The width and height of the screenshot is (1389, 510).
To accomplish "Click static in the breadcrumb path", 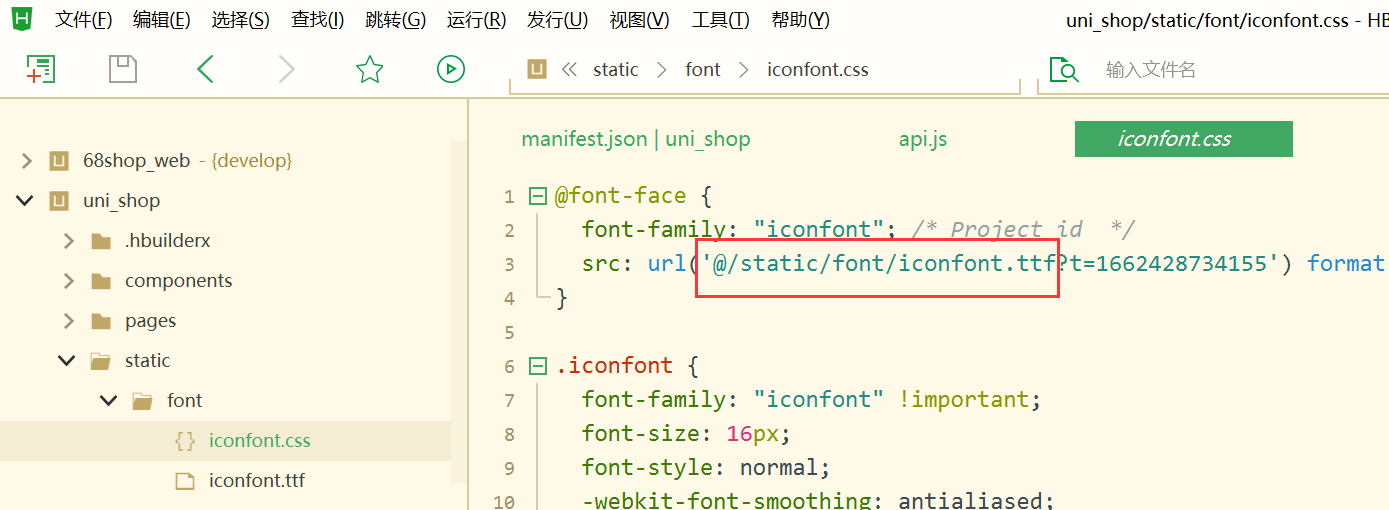I will [615, 69].
